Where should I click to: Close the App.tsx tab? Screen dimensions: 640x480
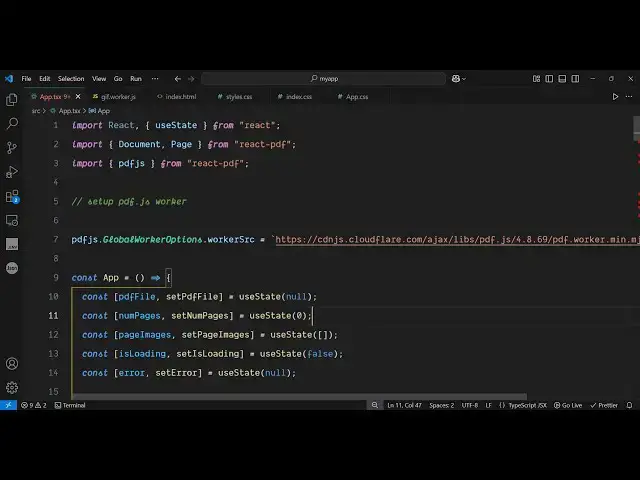78,97
